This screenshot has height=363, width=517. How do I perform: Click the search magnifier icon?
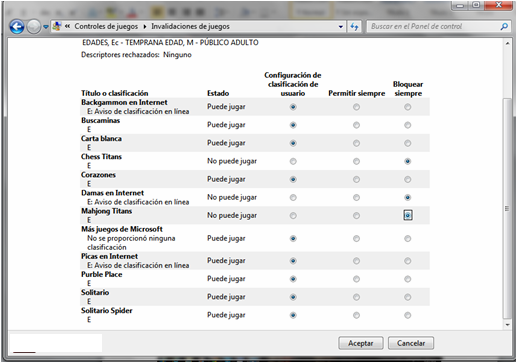pos(504,26)
